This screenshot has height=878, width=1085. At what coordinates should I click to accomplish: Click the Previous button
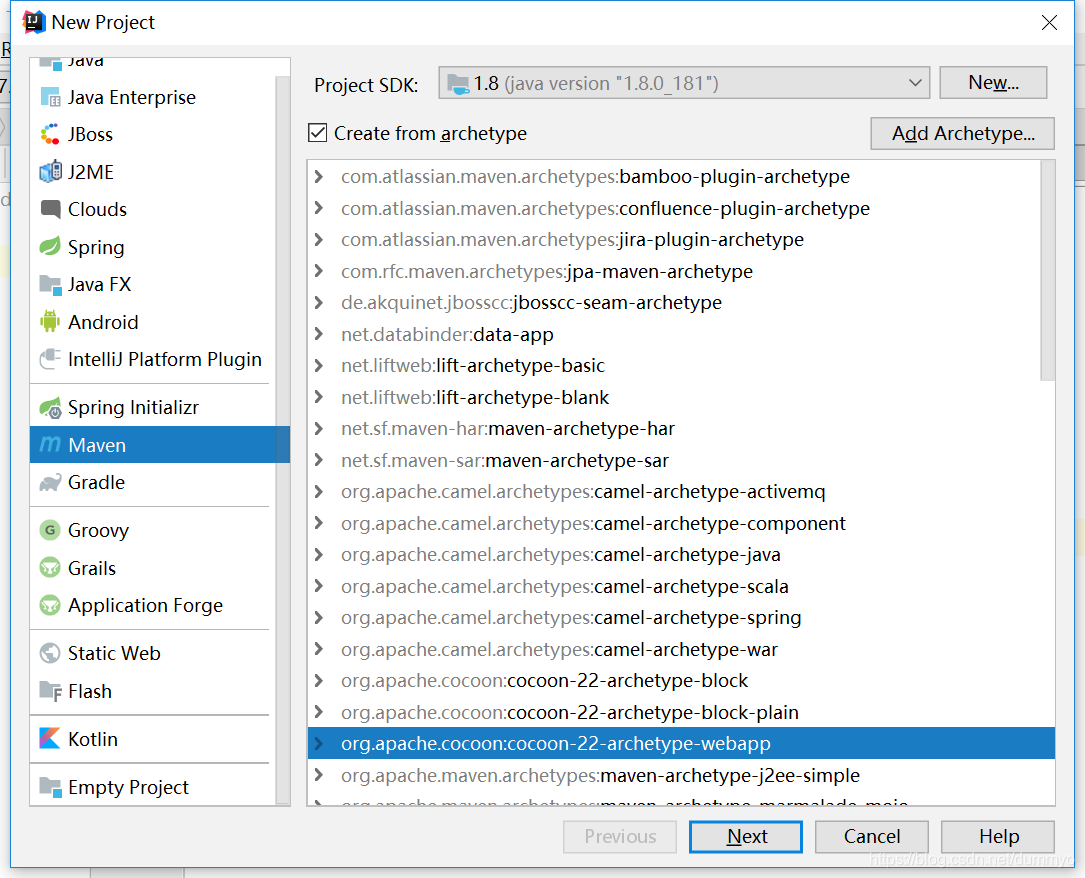[620, 836]
